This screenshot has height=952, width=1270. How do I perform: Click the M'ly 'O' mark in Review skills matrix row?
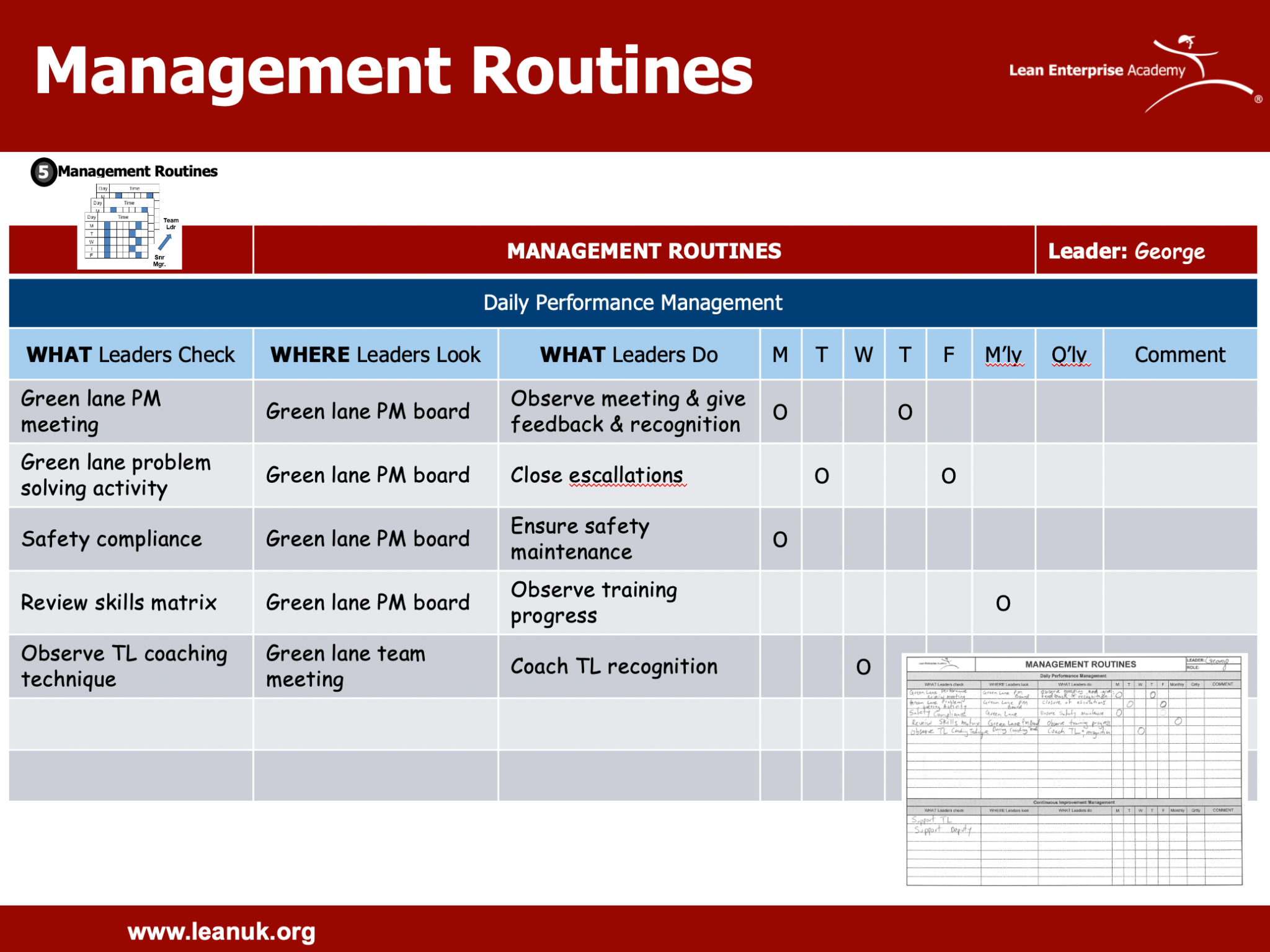[x=1003, y=603]
